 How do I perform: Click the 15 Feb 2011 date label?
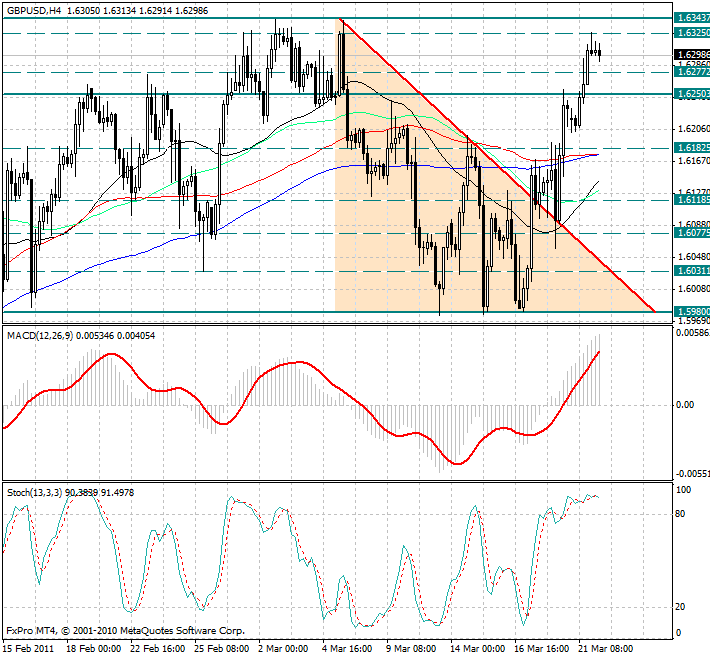point(28,648)
